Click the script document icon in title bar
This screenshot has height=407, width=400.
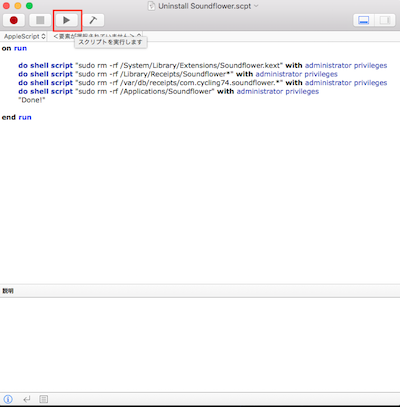[x=152, y=6]
